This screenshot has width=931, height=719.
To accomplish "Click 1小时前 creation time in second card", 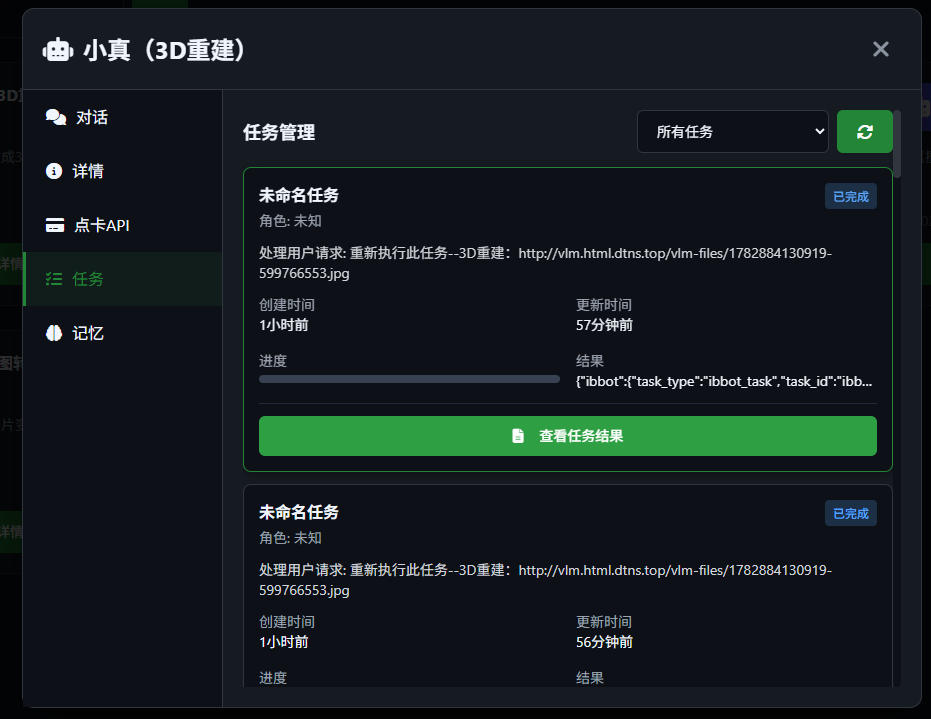I will coord(284,642).
